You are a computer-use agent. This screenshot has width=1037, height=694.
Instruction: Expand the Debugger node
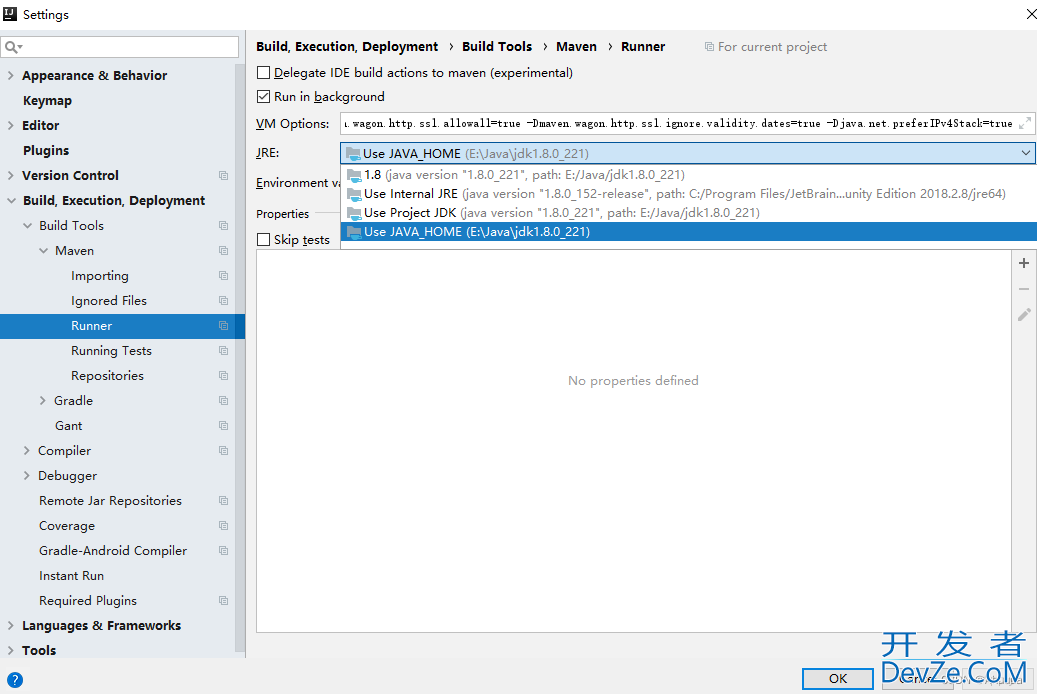point(26,476)
